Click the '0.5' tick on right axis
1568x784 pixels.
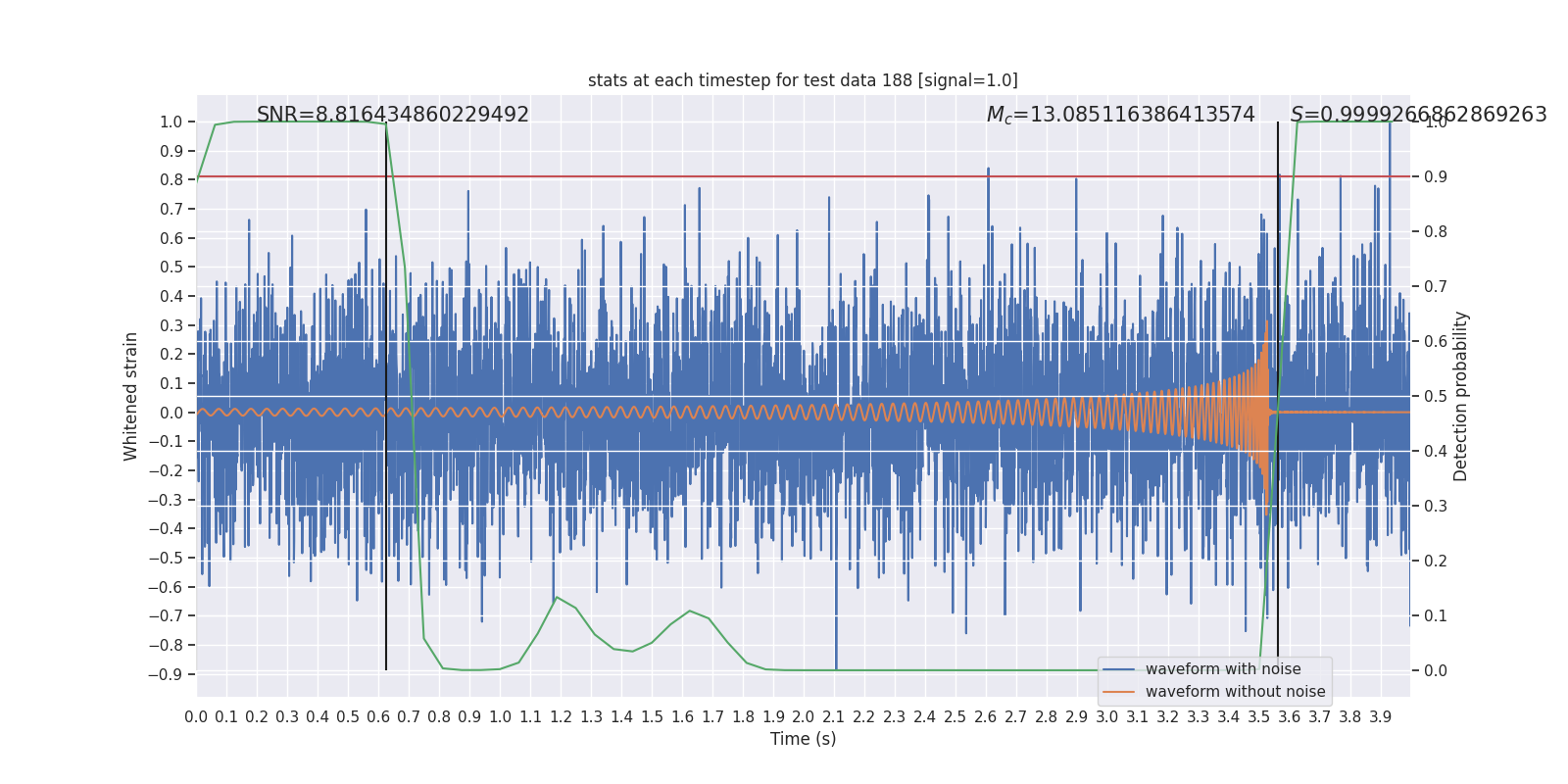1435,396
